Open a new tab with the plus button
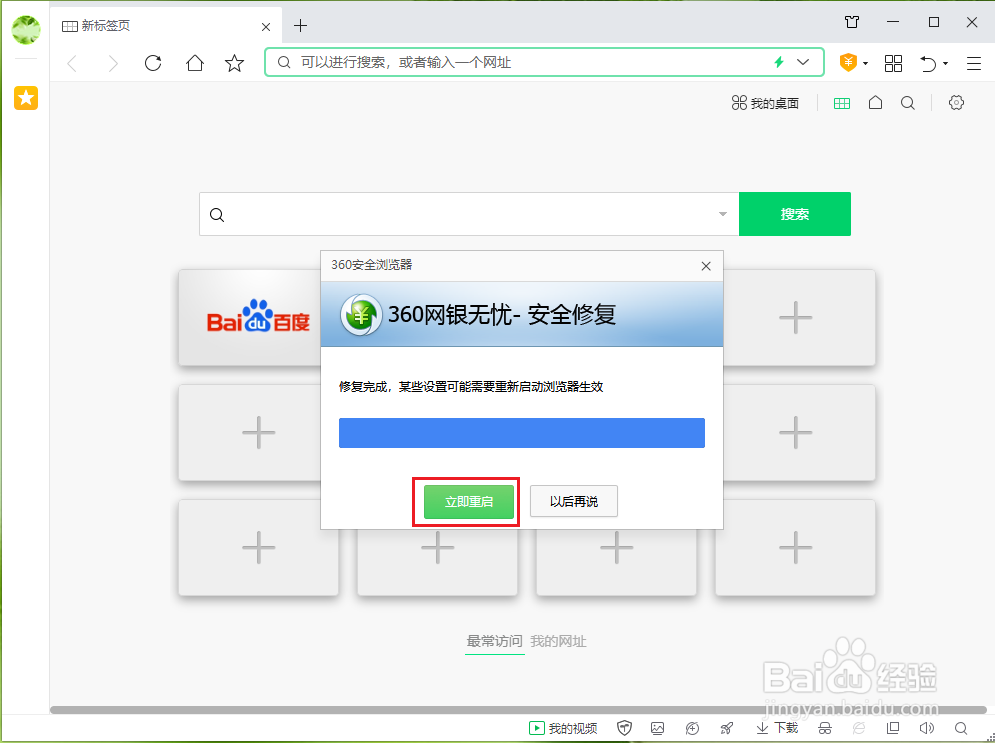Screen dimensions: 995x743 tap(300, 25)
